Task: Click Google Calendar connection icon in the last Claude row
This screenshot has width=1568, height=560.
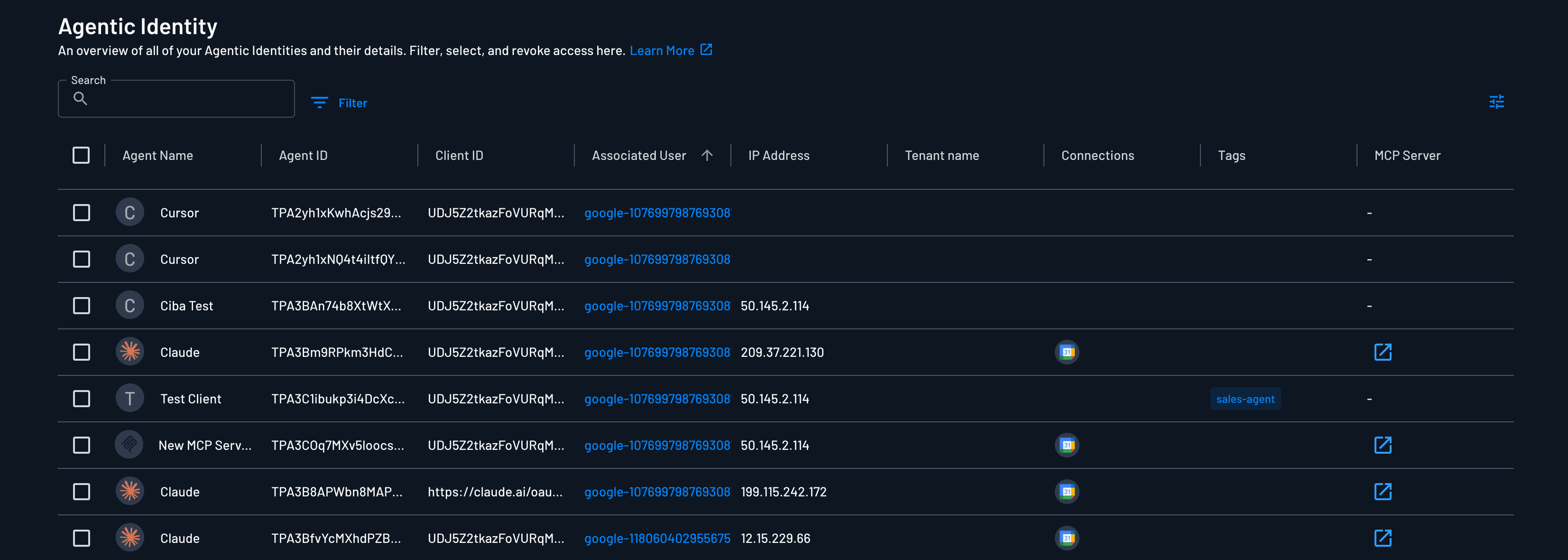Action: [1066, 537]
